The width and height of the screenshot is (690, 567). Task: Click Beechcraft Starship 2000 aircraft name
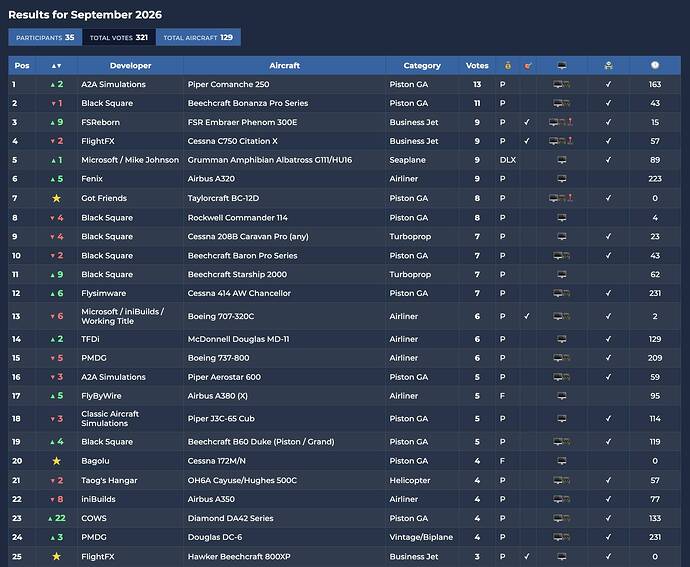[237, 274]
